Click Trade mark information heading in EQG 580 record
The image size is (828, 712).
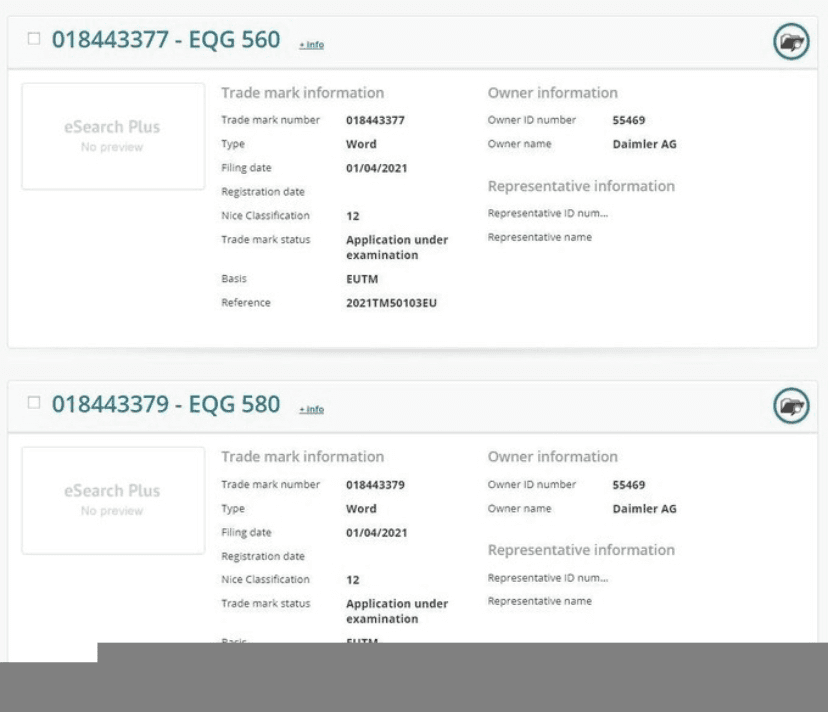click(x=302, y=457)
